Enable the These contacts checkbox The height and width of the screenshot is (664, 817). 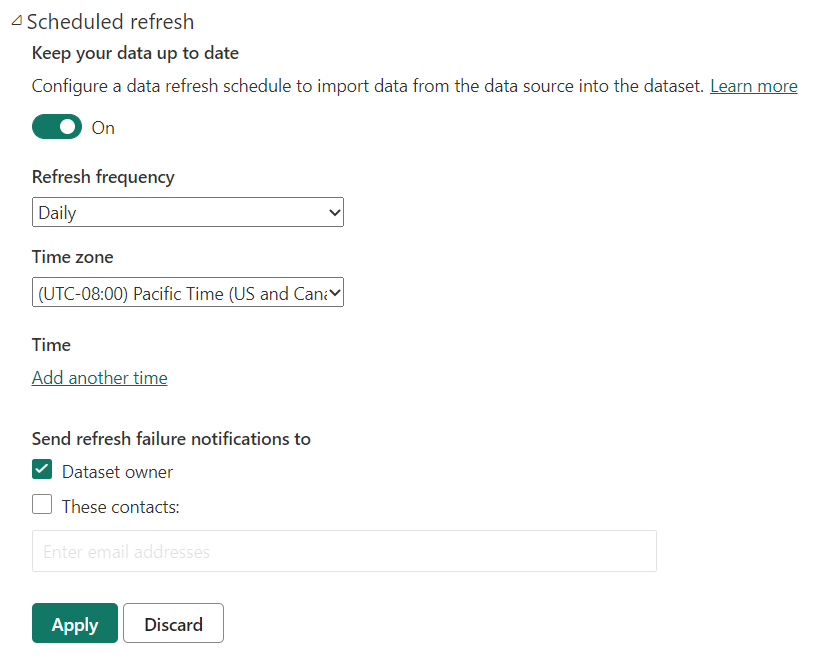(42, 505)
